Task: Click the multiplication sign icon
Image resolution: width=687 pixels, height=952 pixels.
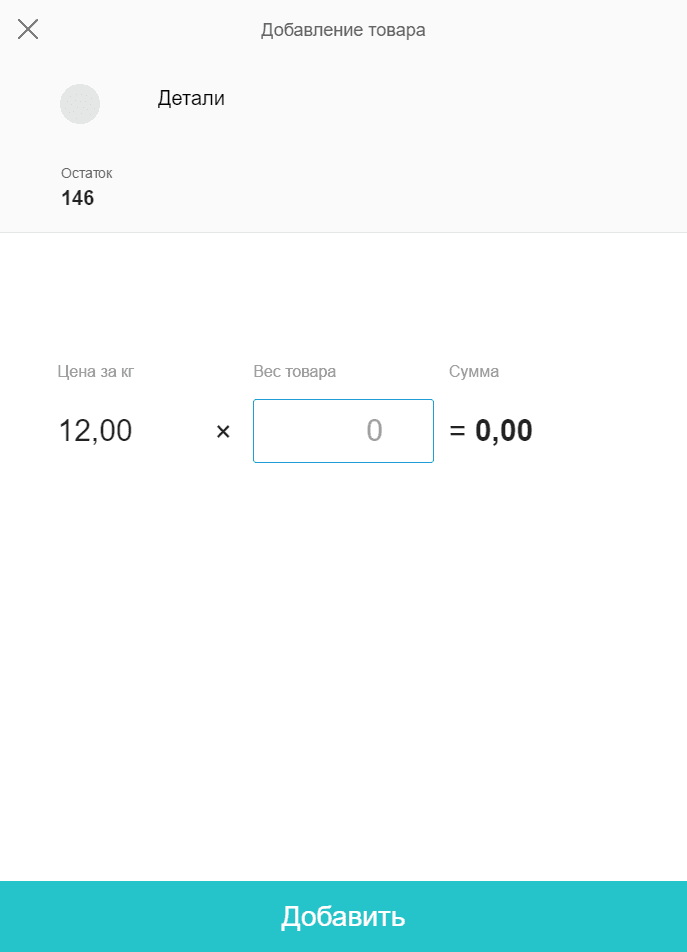Action: tap(223, 431)
